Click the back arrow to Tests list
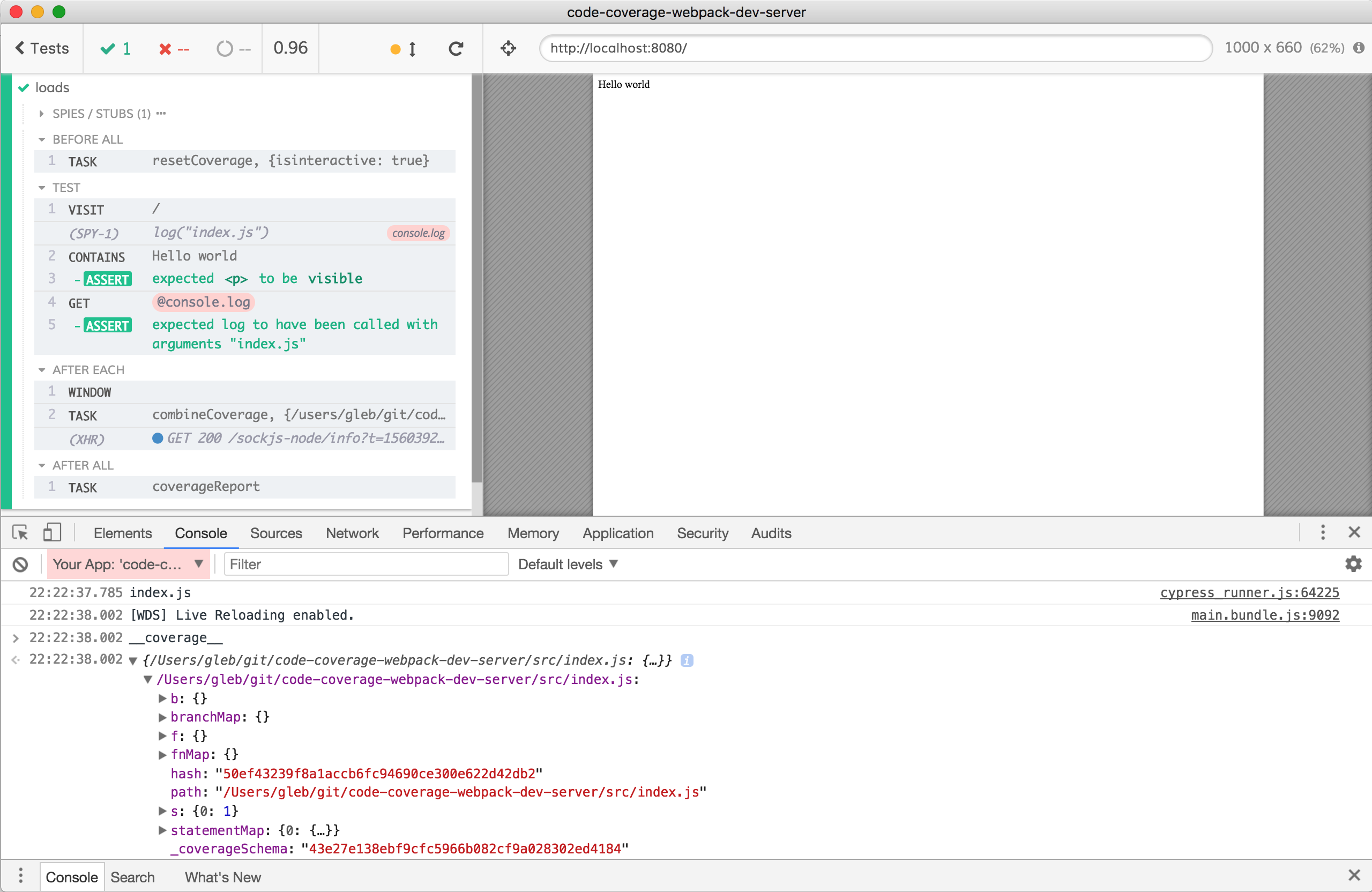1372x892 pixels. pos(22,48)
